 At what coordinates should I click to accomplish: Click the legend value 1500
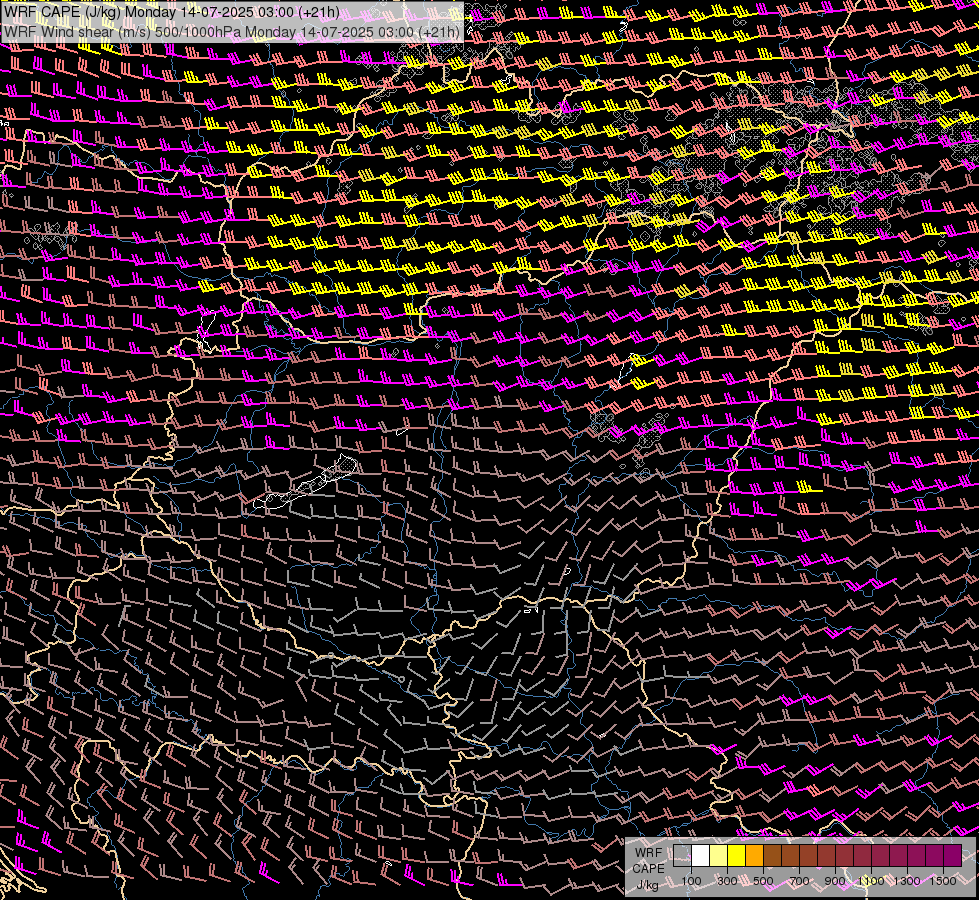(943, 881)
